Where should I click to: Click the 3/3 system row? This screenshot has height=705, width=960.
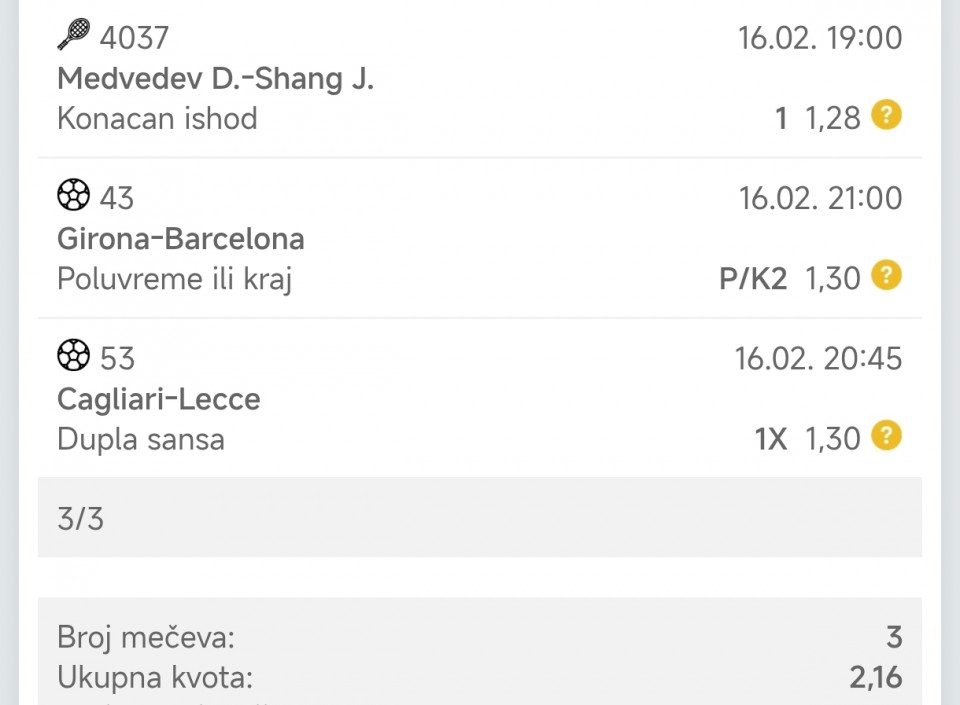pos(480,518)
